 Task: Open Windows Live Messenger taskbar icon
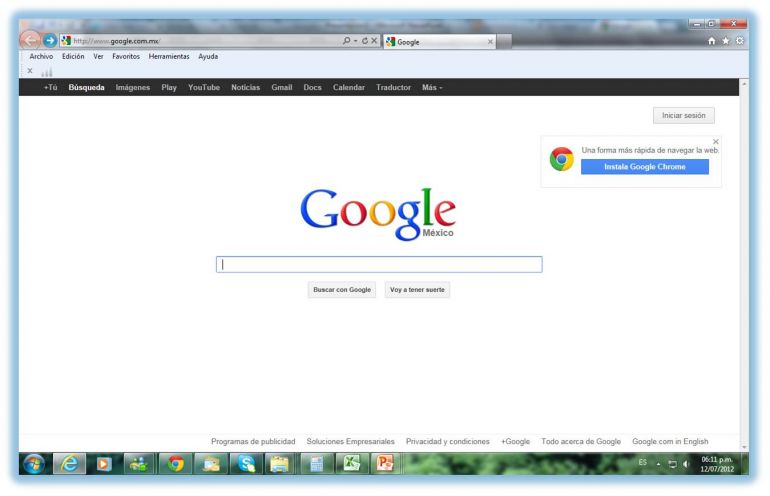(x=139, y=464)
